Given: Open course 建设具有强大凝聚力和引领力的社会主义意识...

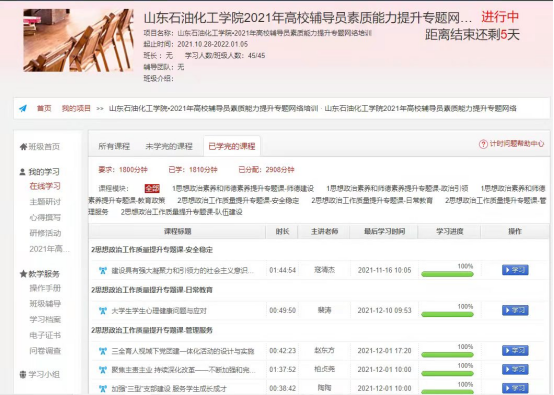Looking at the screenshot, I should pos(182,271).
